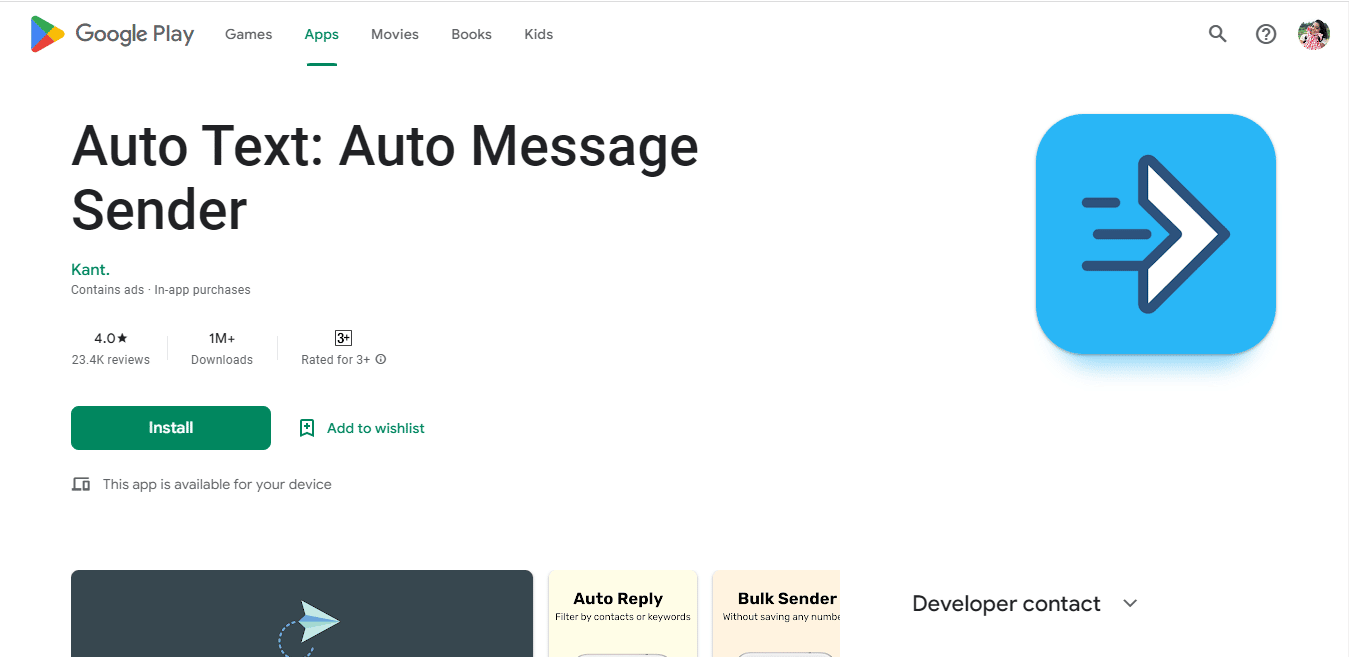Search Google Play with the magnifier icon
Screen dimensions: 1349x657
1217,34
